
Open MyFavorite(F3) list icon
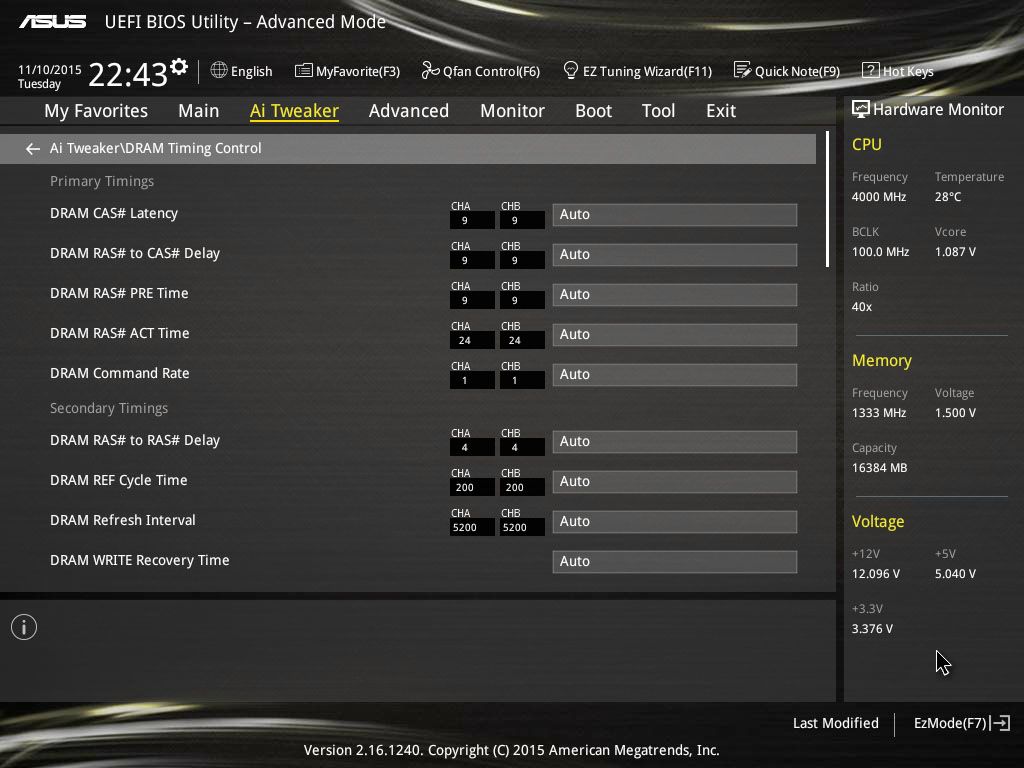tap(304, 71)
